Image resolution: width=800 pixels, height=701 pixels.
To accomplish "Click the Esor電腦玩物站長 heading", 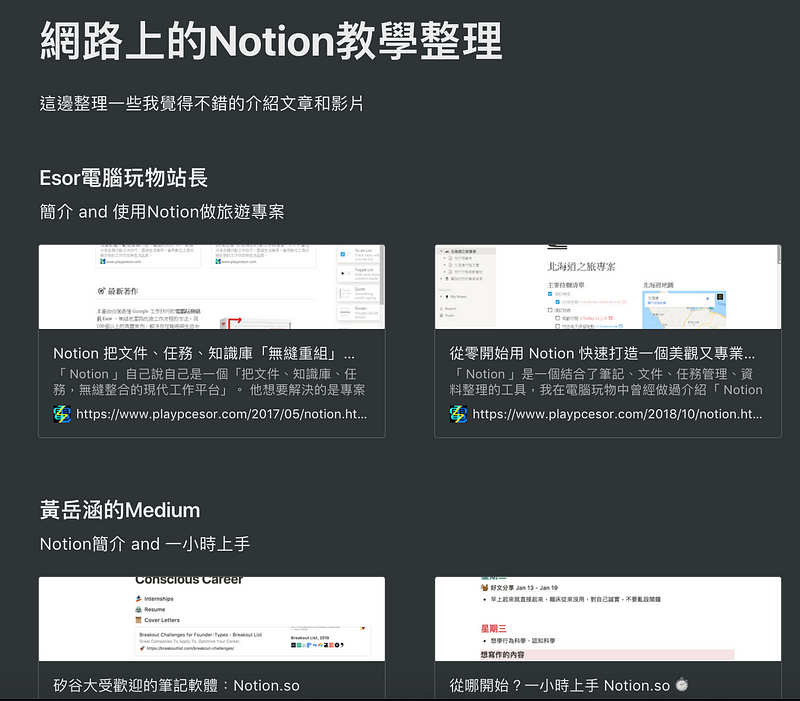I will pos(123,178).
